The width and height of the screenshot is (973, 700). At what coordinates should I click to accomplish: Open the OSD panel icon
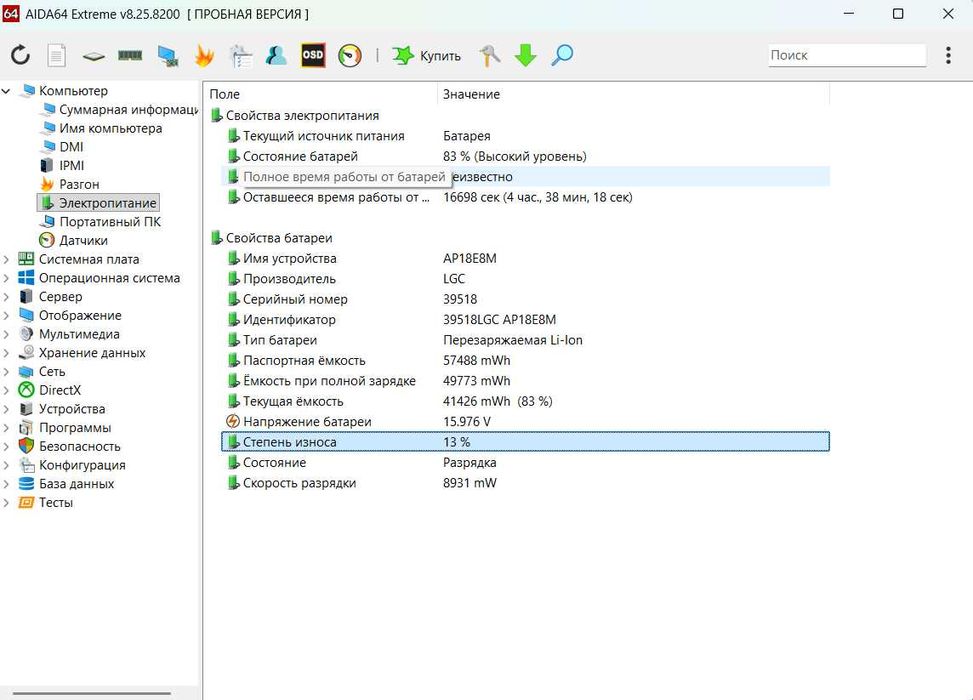pos(313,55)
